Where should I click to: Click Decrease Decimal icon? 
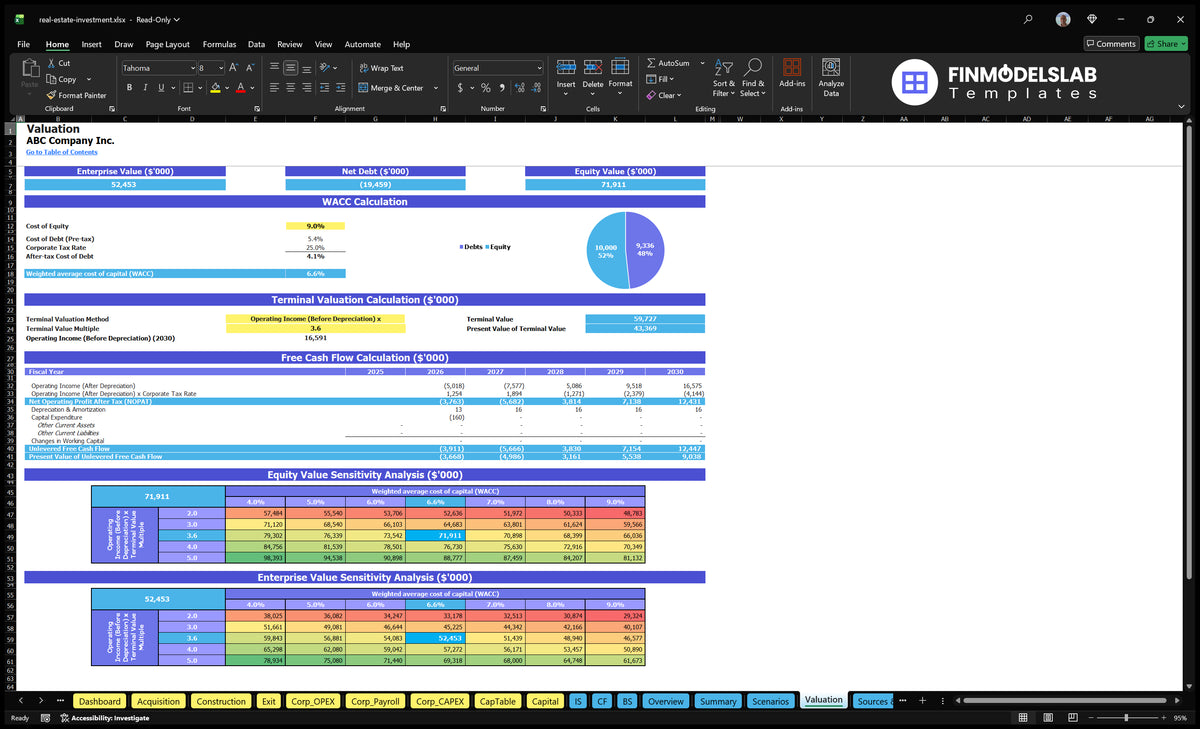coord(536,88)
